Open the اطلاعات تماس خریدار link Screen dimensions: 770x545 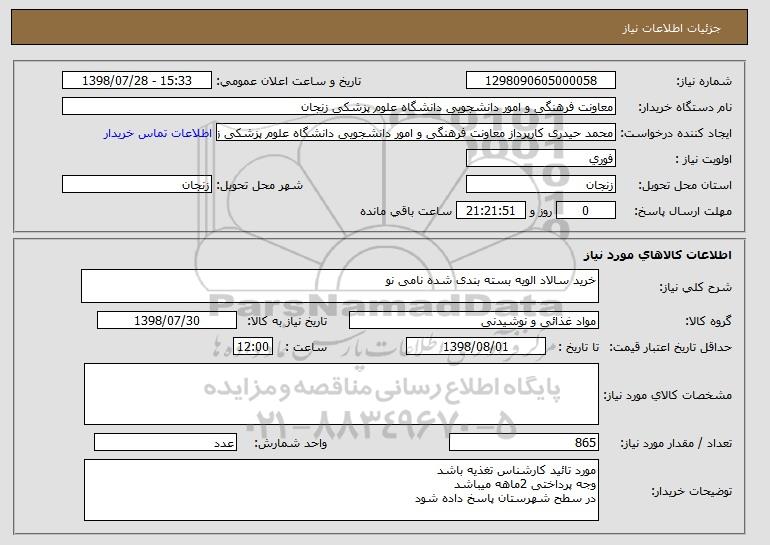pyautogui.click(x=158, y=133)
